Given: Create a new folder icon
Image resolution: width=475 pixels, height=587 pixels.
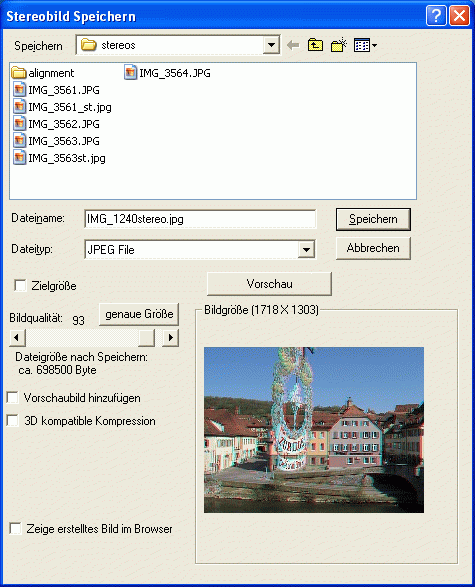Looking at the screenshot, I should click(x=339, y=45).
